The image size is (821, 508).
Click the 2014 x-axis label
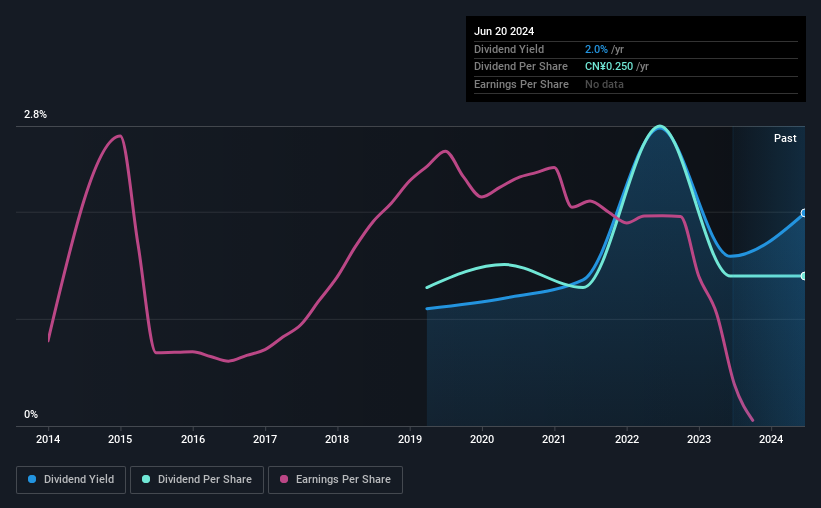pyautogui.click(x=48, y=439)
